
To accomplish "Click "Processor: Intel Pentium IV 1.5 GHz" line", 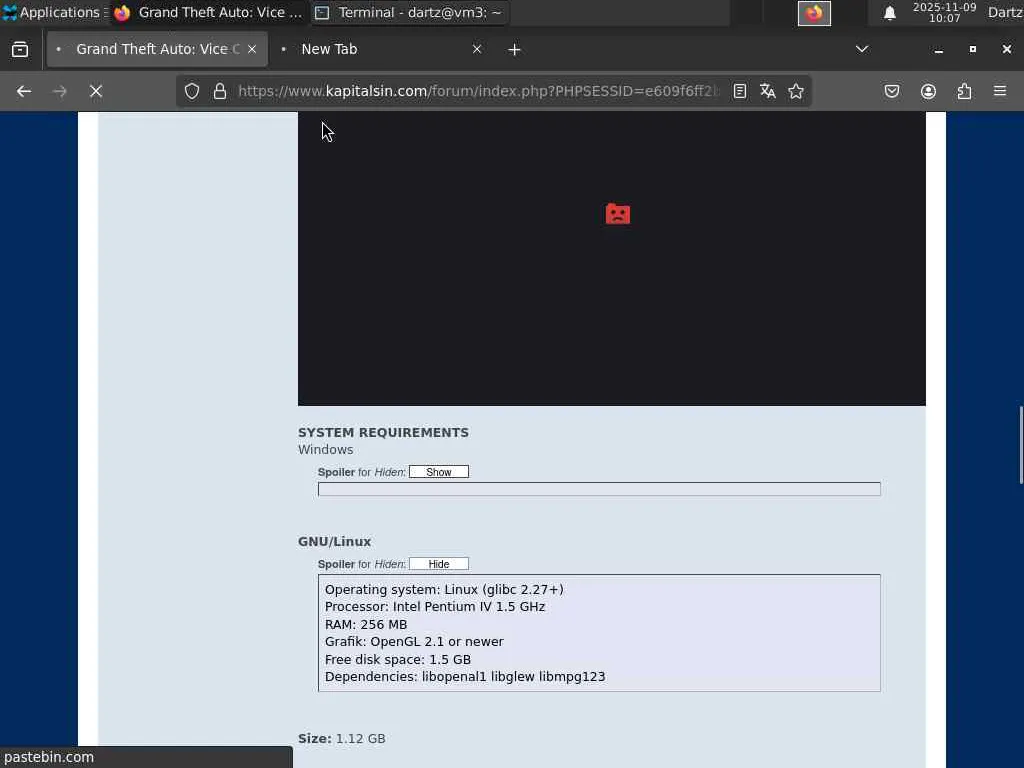I will [x=435, y=607].
